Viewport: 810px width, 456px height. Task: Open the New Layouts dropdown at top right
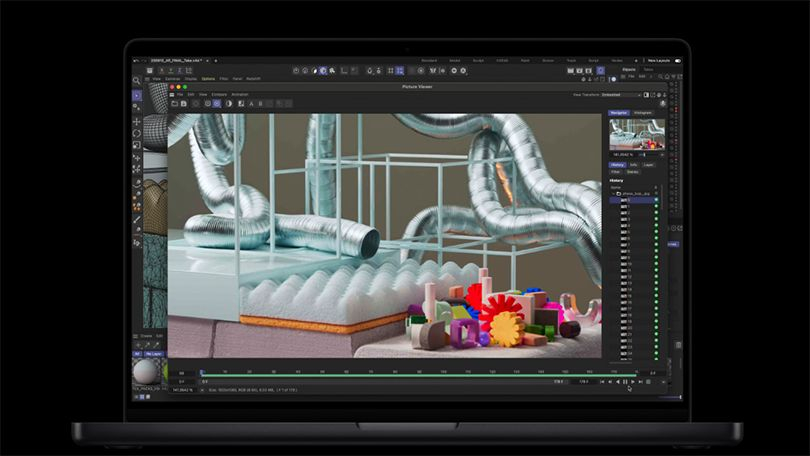point(660,61)
